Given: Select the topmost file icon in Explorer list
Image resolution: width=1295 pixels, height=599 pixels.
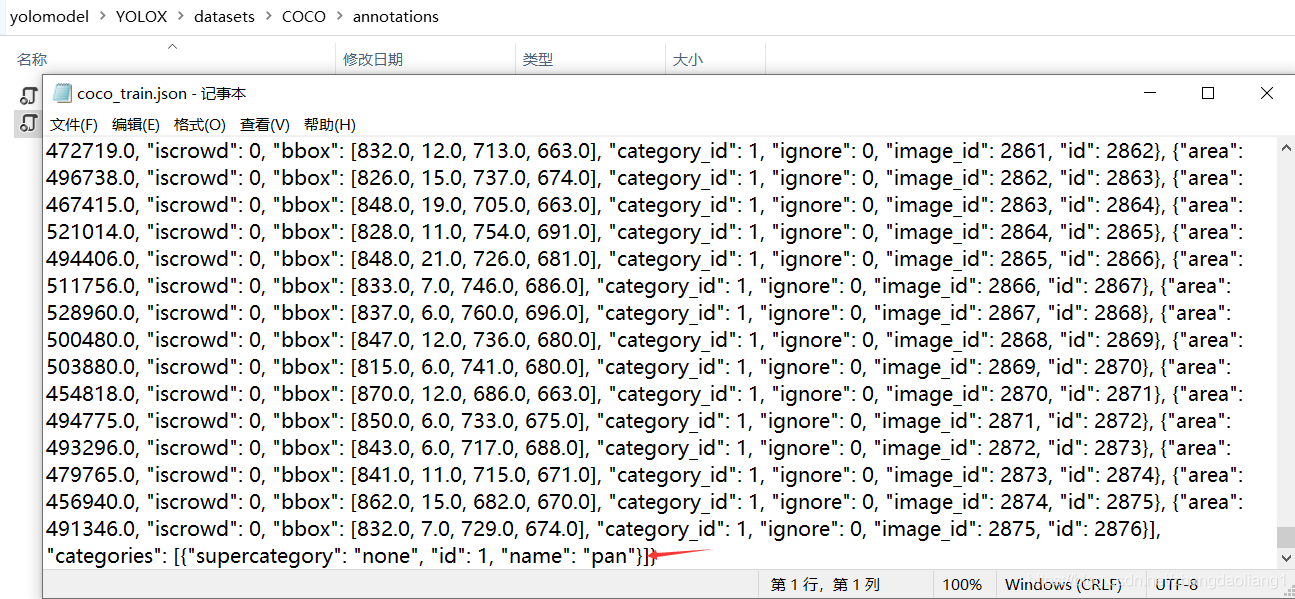Looking at the screenshot, I should pos(29,96).
